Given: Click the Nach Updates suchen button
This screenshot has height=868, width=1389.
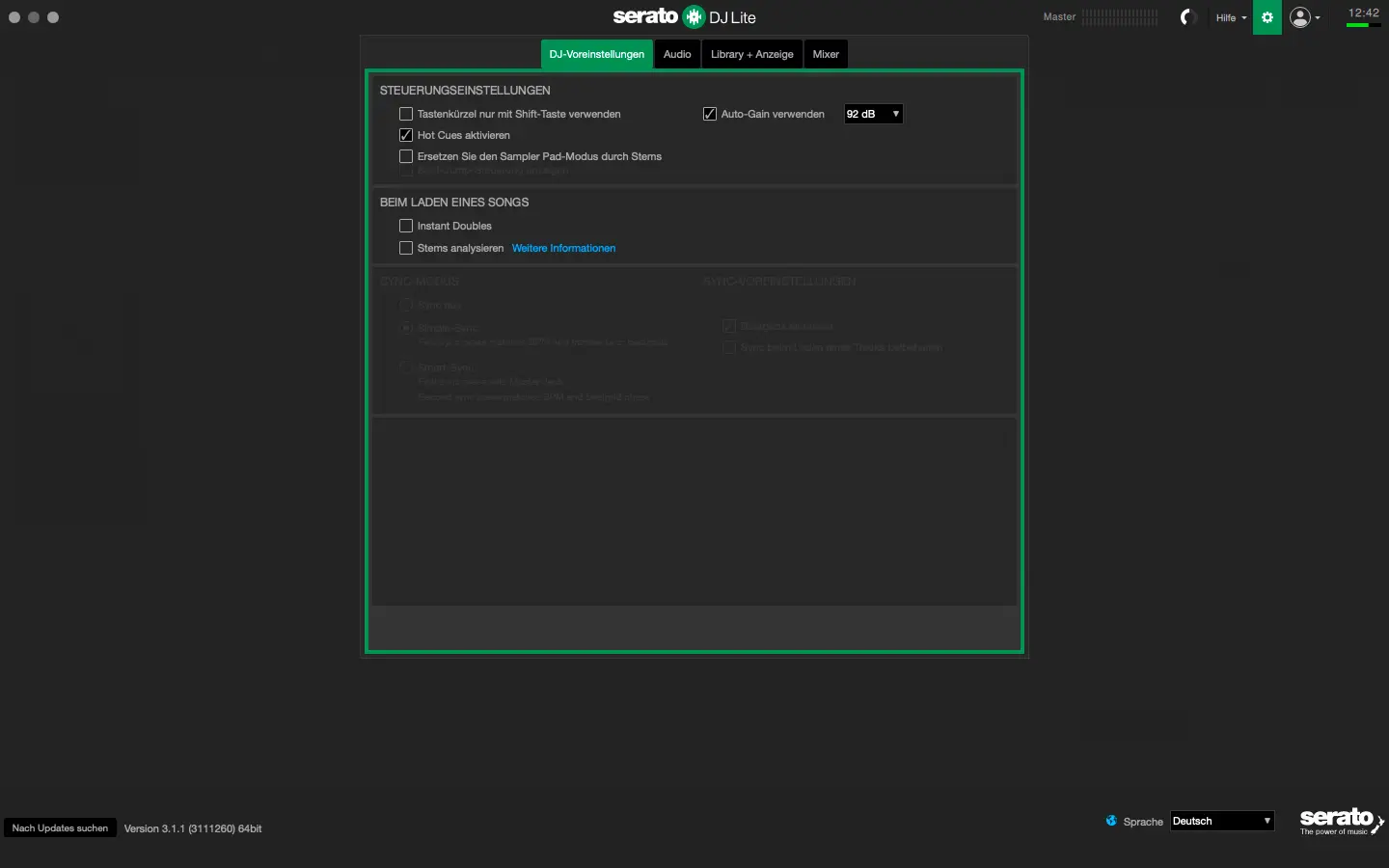Looking at the screenshot, I should (60, 827).
